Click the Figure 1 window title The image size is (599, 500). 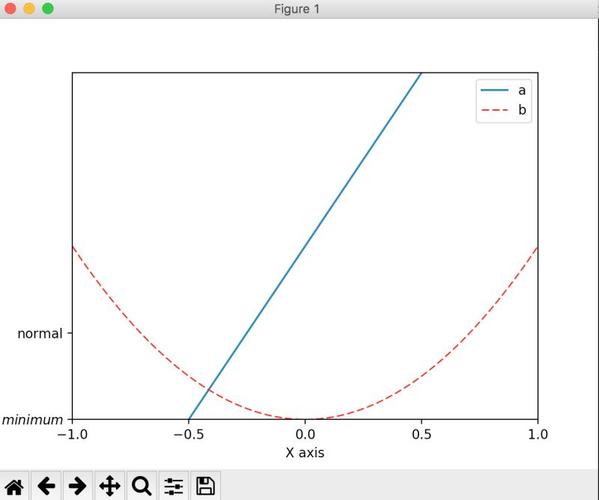(x=297, y=9)
